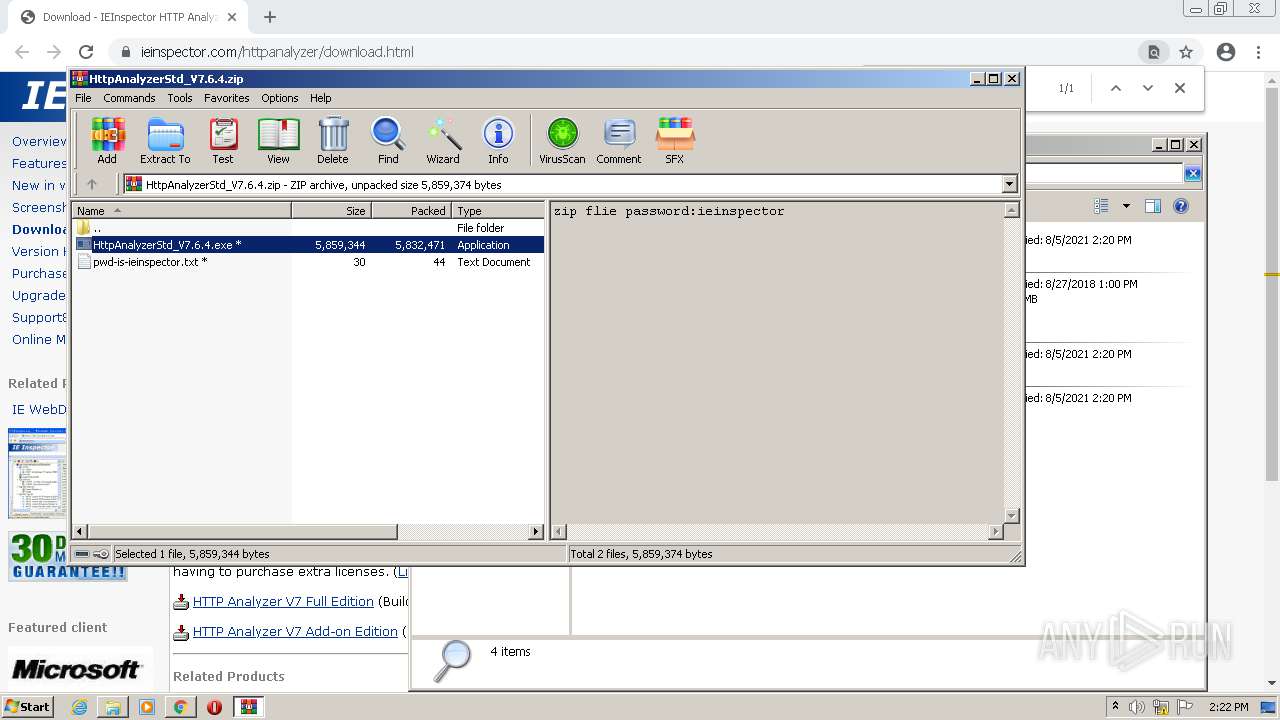The image size is (1280, 720).
Task: Open HTTP Analyzer V7 Full Edition link
Action: [283, 601]
